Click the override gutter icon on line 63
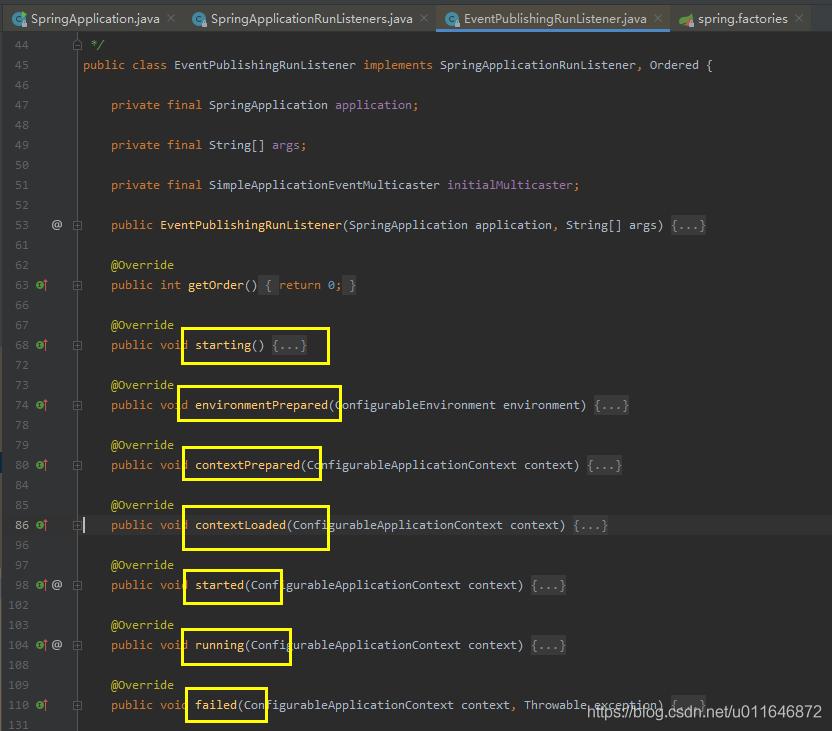The width and height of the screenshot is (832, 731). pos(41,285)
